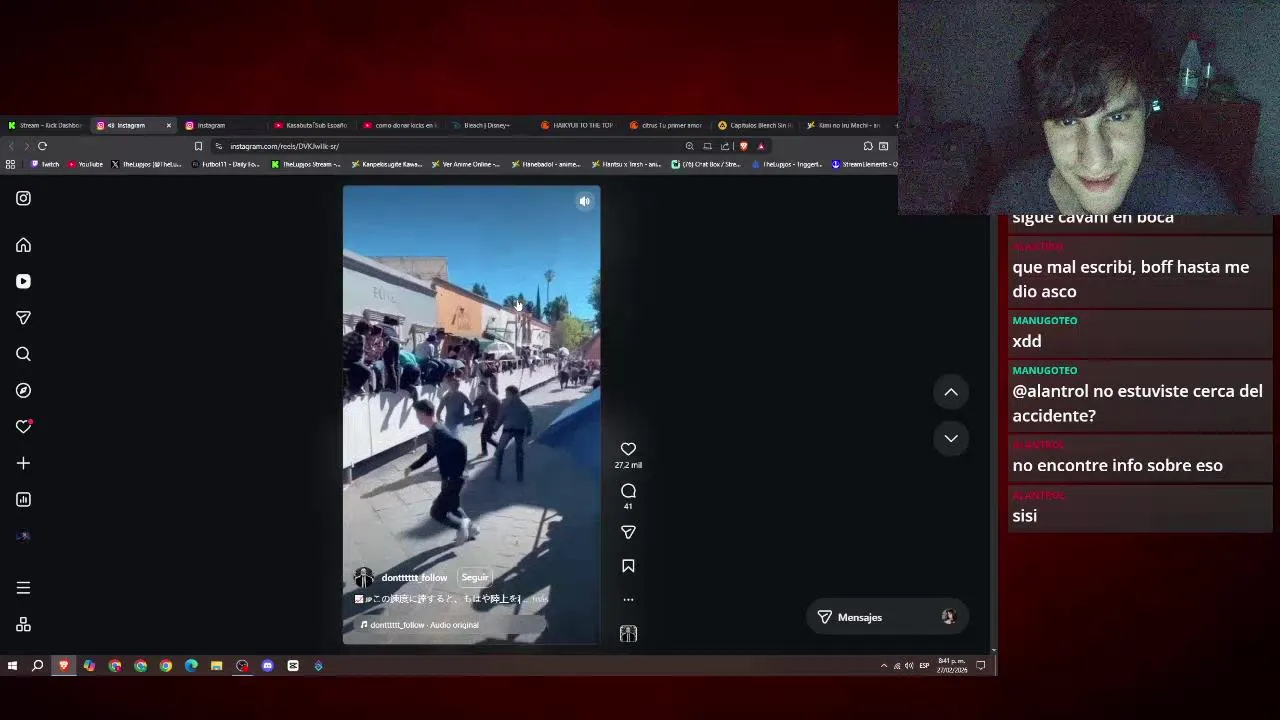Open the YouTube bookmark
Screen dimensions: 1280x720
coord(86,164)
